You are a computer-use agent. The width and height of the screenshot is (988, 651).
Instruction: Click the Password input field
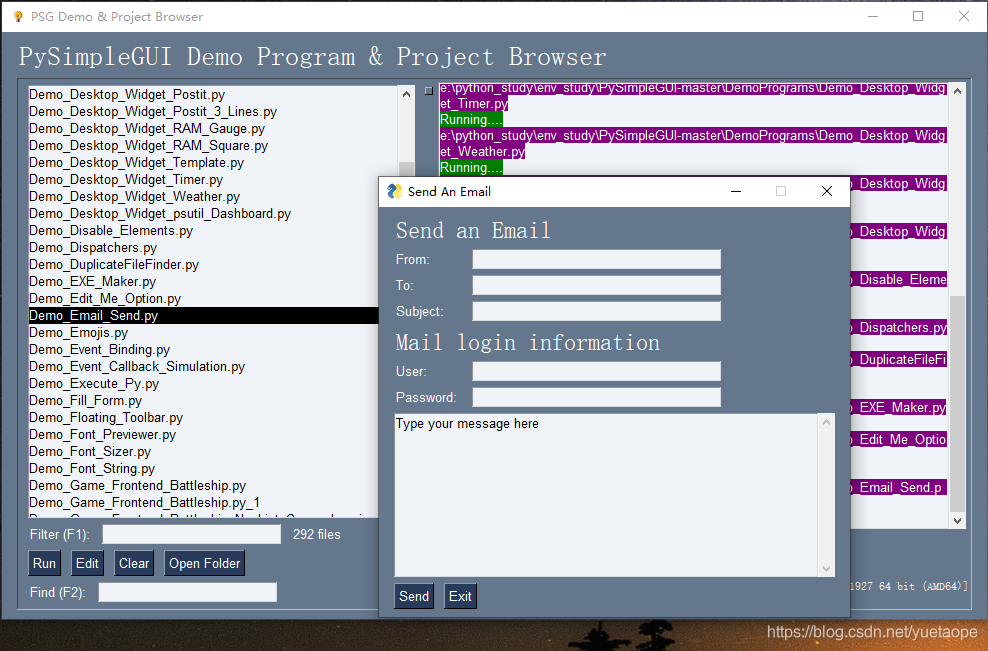596,397
